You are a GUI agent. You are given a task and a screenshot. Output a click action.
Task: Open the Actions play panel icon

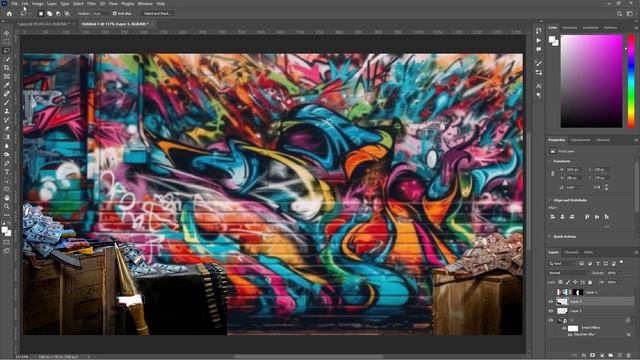click(x=539, y=40)
